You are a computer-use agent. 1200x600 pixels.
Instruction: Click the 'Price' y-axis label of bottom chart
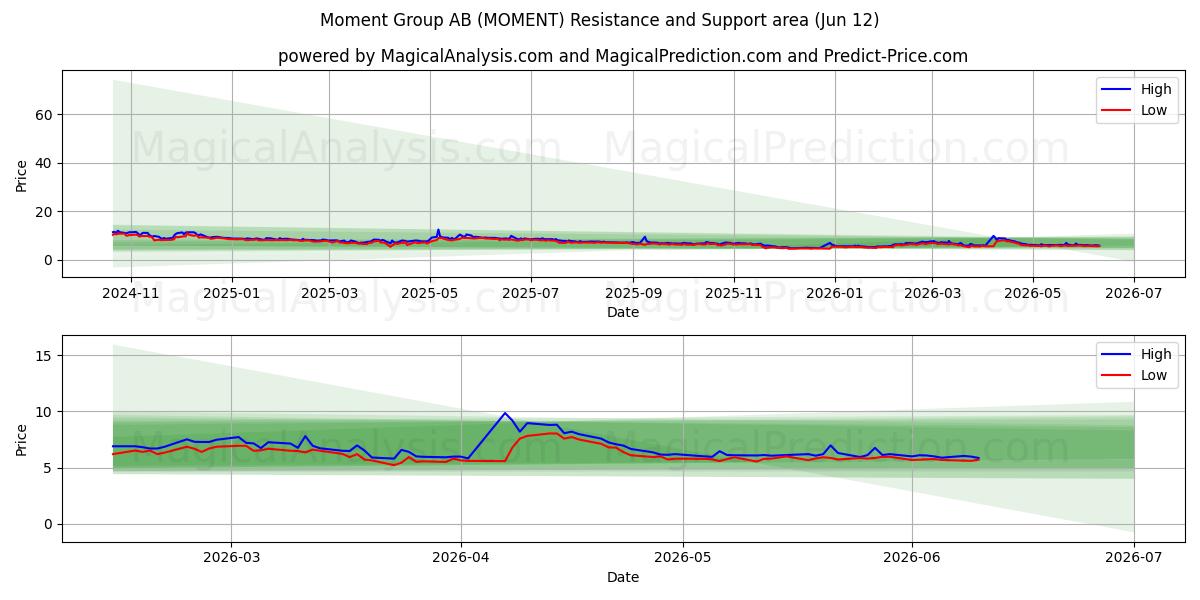[x=22, y=439]
